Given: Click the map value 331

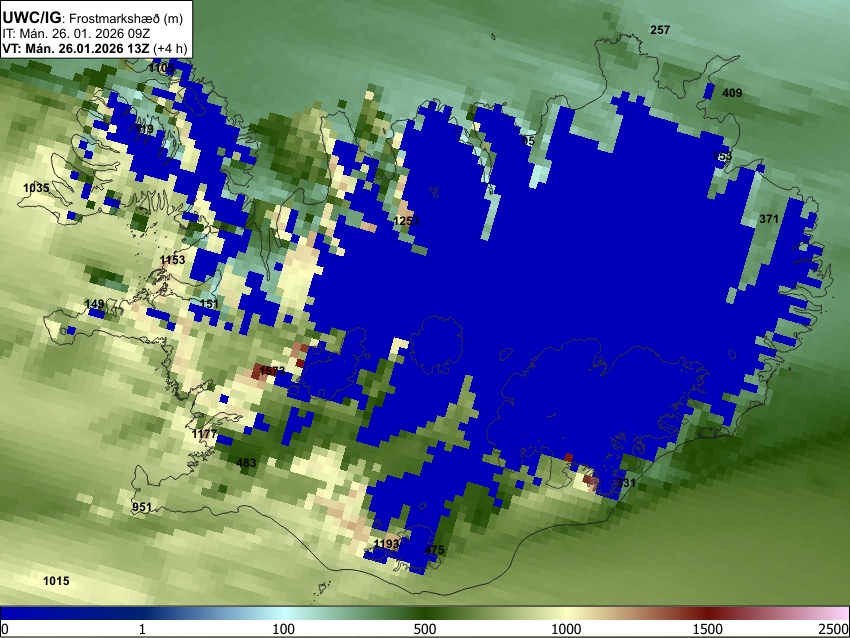Looking at the screenshot, I should click(626, 482).
